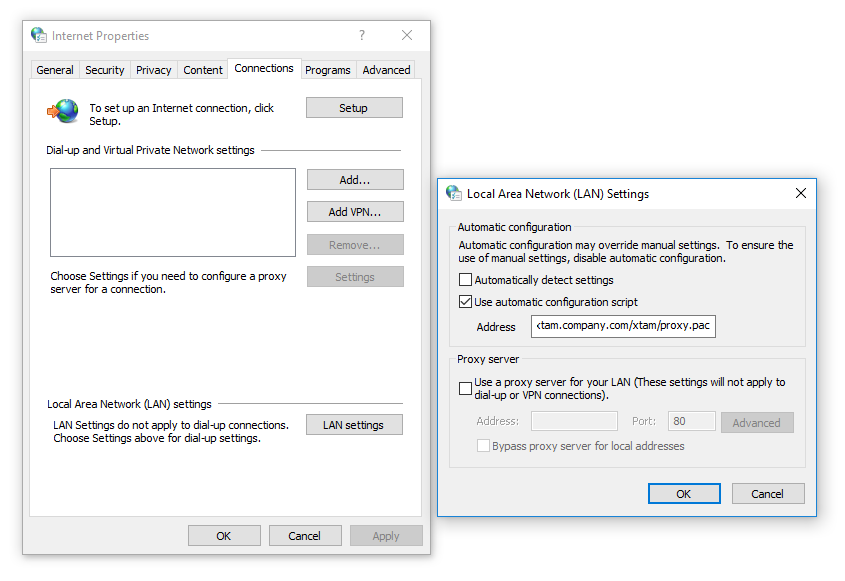Click the LAN Settings dialog icon

tap(451, 194)
